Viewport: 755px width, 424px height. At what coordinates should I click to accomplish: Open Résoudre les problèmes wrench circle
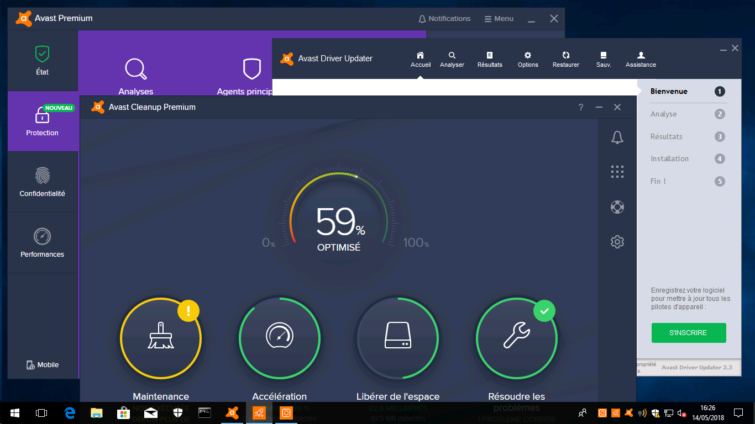517,338
